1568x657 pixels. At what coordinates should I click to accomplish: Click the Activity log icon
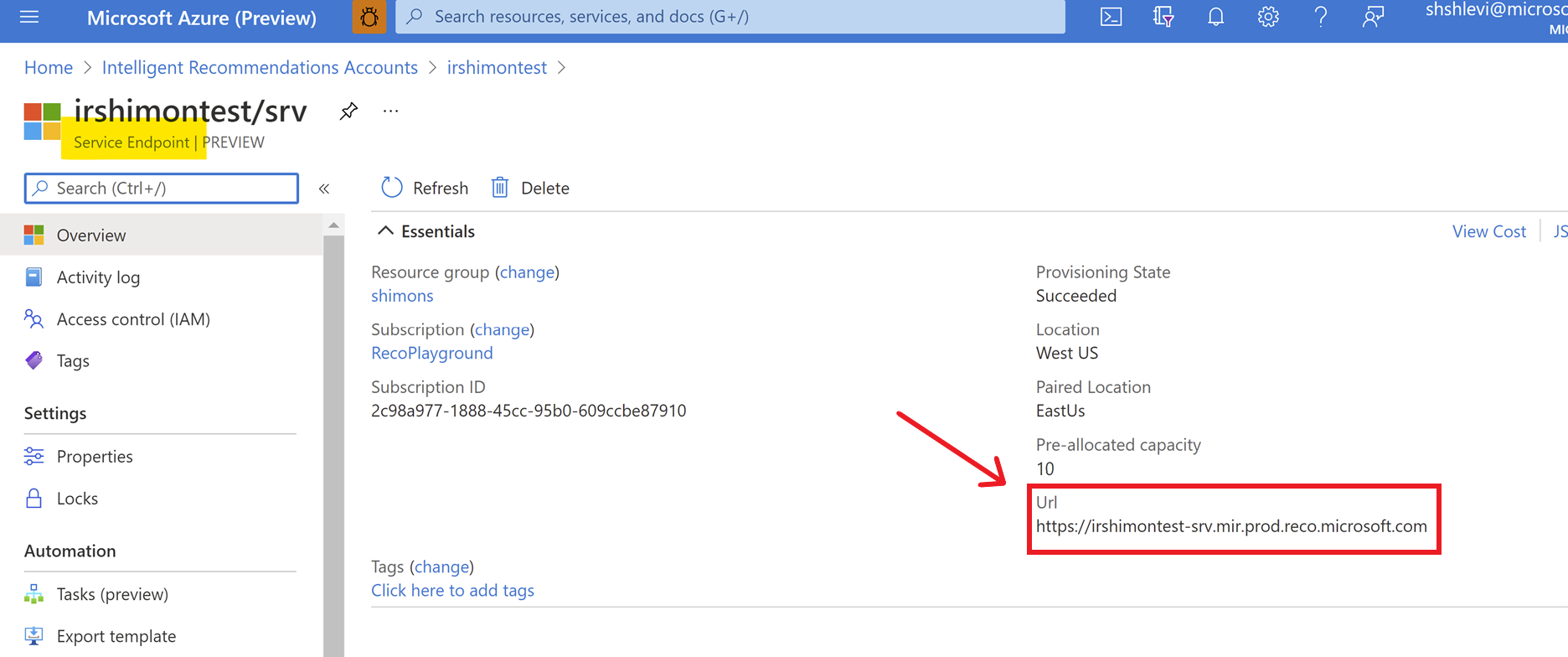coord(34,277)
